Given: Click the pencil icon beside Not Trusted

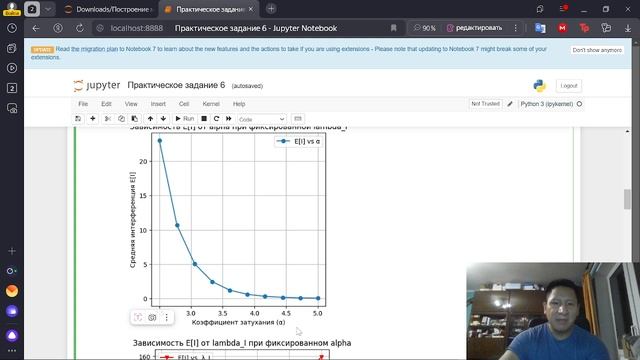Looking at the screenshot, I should 510,104.
